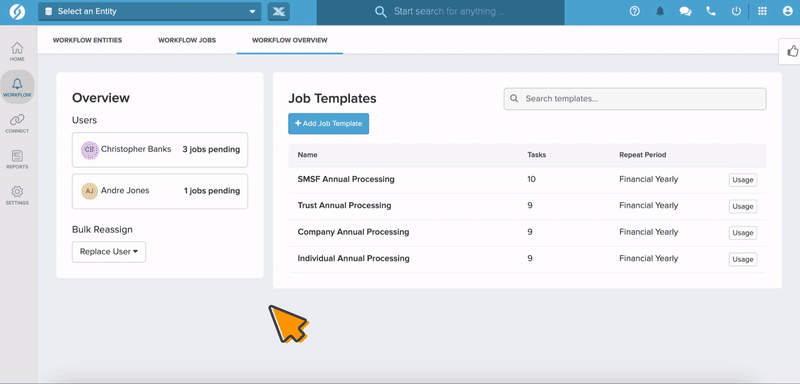Open the apps grid icon
Viewport: 800px width, 384px height.
point(762,11)
